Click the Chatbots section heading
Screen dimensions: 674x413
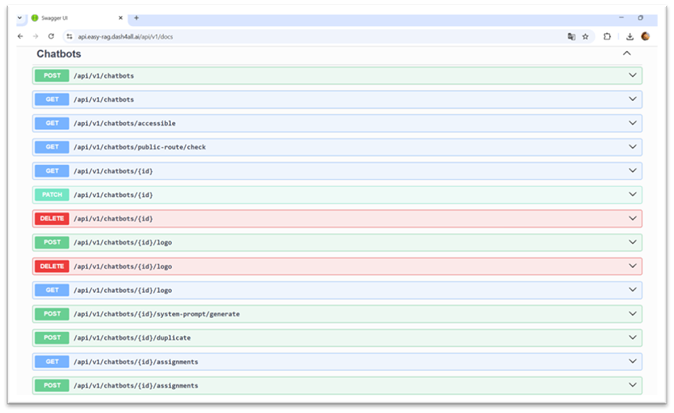click(59, 54)
